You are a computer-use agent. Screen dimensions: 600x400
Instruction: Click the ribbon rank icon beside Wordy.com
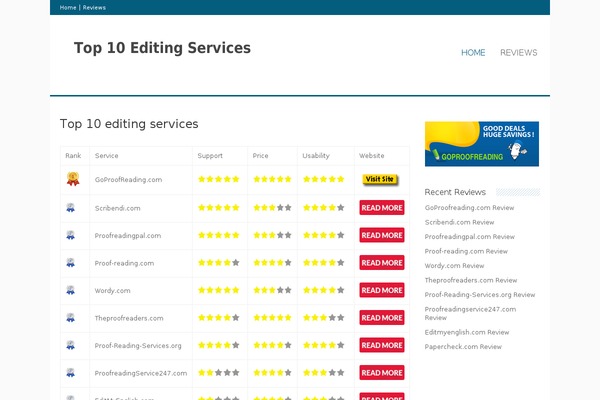[70, 290]
